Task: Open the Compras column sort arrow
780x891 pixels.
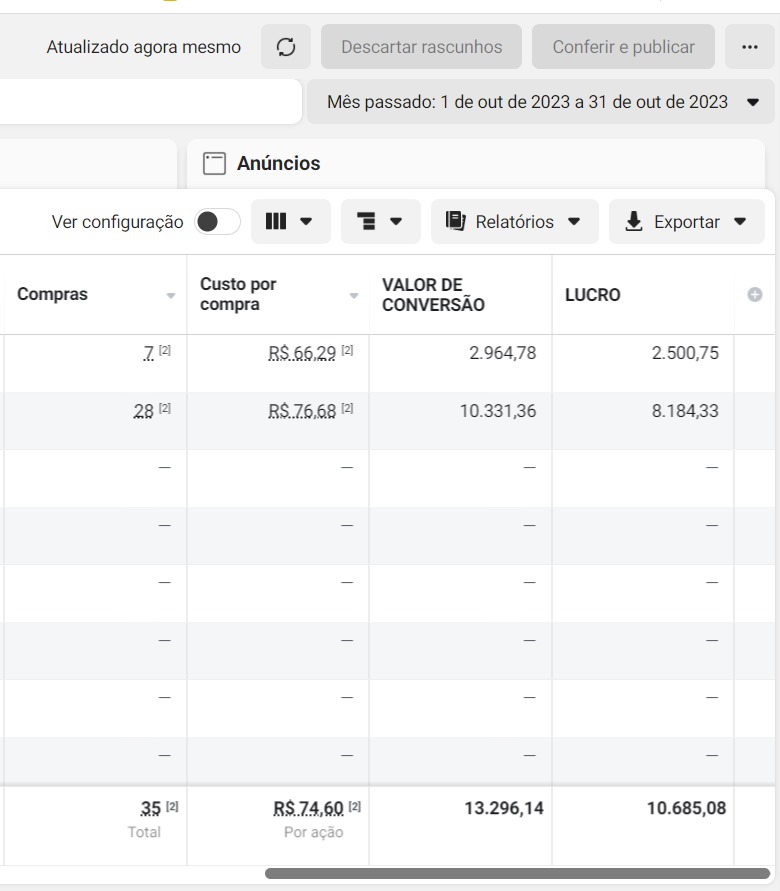Action: [170, 296]
